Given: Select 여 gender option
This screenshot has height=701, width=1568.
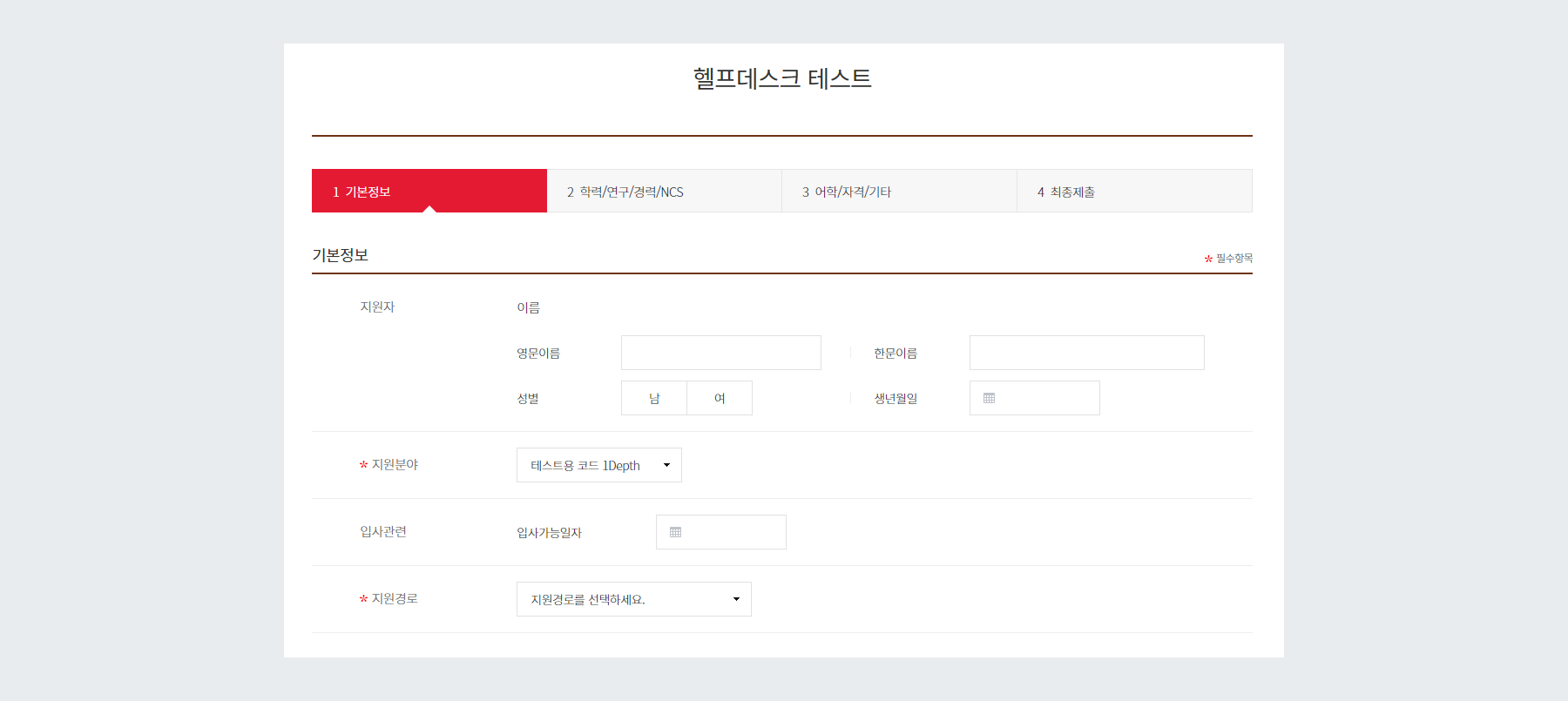Looking at the screenshot, I should click(x=720, y=398).
